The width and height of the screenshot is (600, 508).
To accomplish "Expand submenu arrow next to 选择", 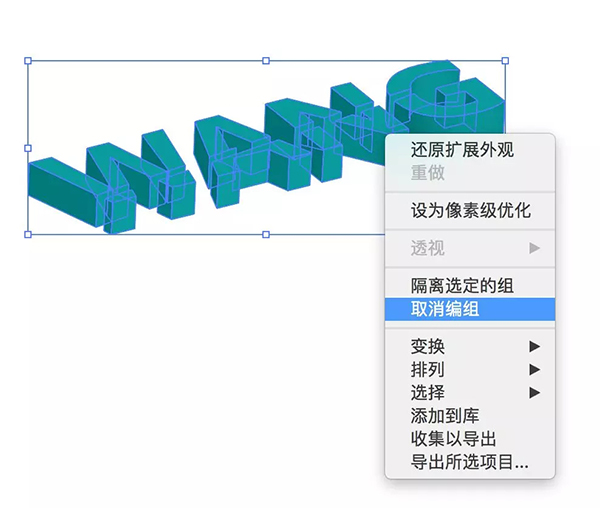I will pyautogui.click(x=535, y=393).
